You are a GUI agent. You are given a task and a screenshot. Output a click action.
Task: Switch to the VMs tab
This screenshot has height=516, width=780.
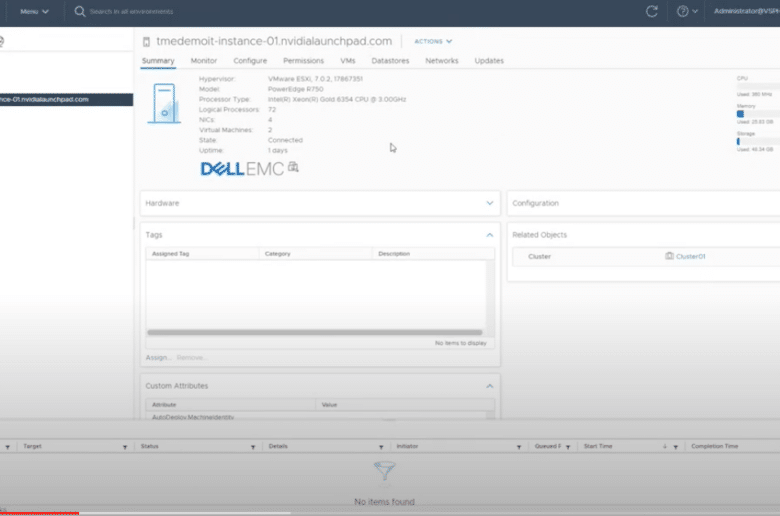(347, 61)
